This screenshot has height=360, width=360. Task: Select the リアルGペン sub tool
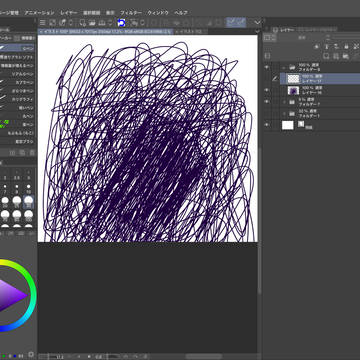tap(17, 74)
